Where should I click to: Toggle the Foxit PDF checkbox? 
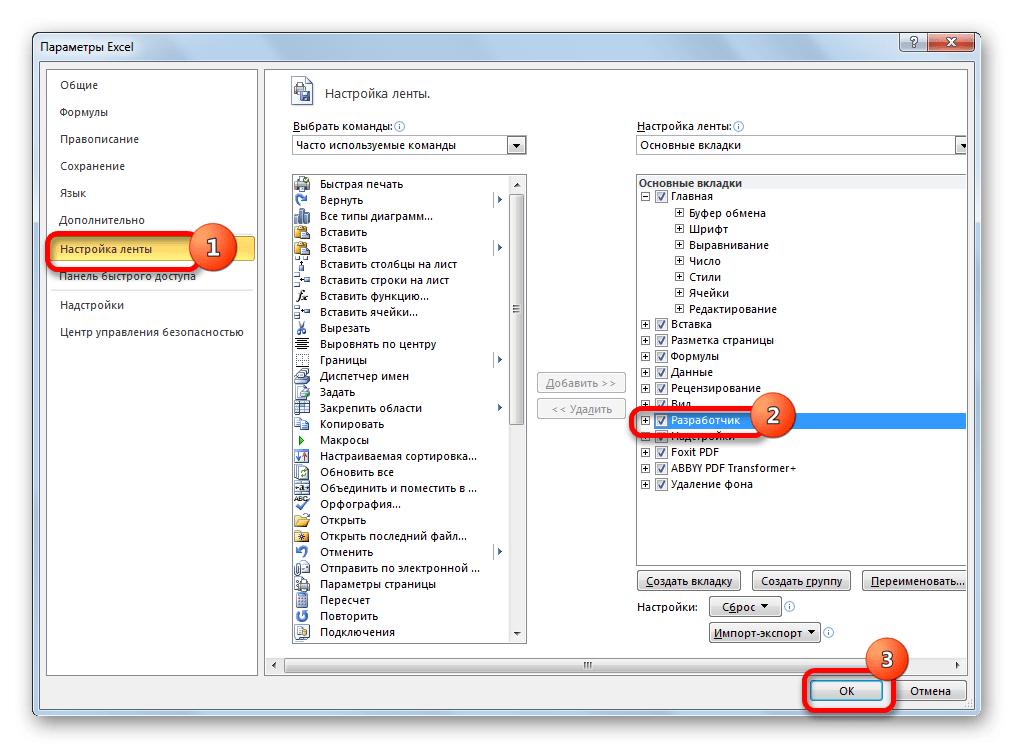pos(661,452)
